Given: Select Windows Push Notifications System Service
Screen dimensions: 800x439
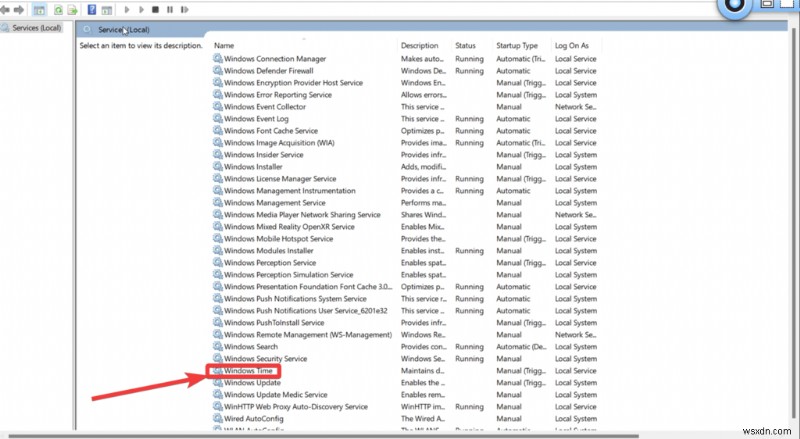Looking at the screenshot, I should pos(295,299).
